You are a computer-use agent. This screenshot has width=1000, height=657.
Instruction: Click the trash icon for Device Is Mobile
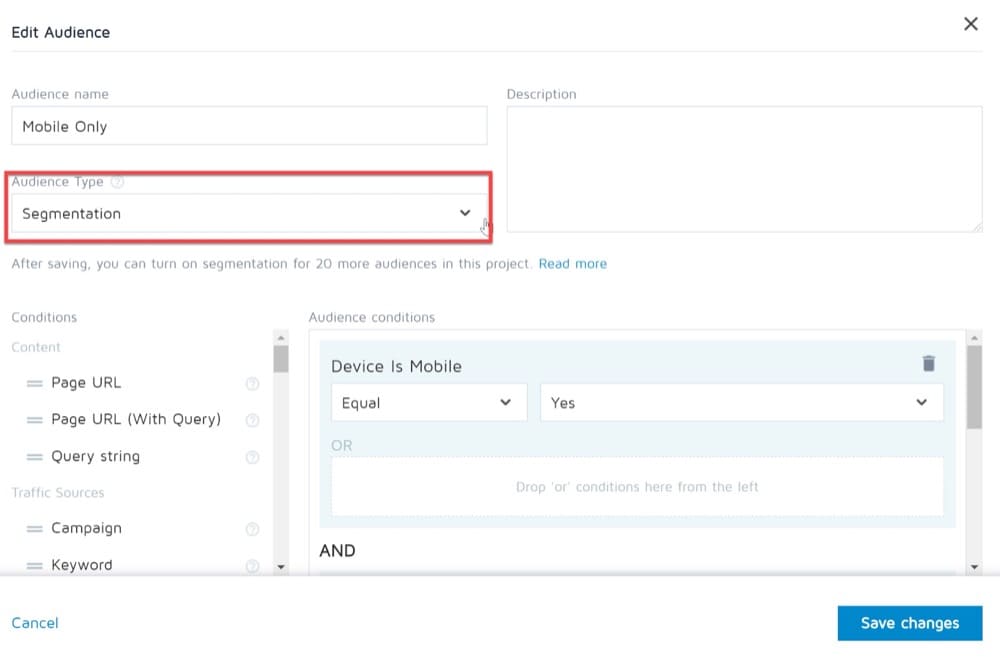pos(929,364)
